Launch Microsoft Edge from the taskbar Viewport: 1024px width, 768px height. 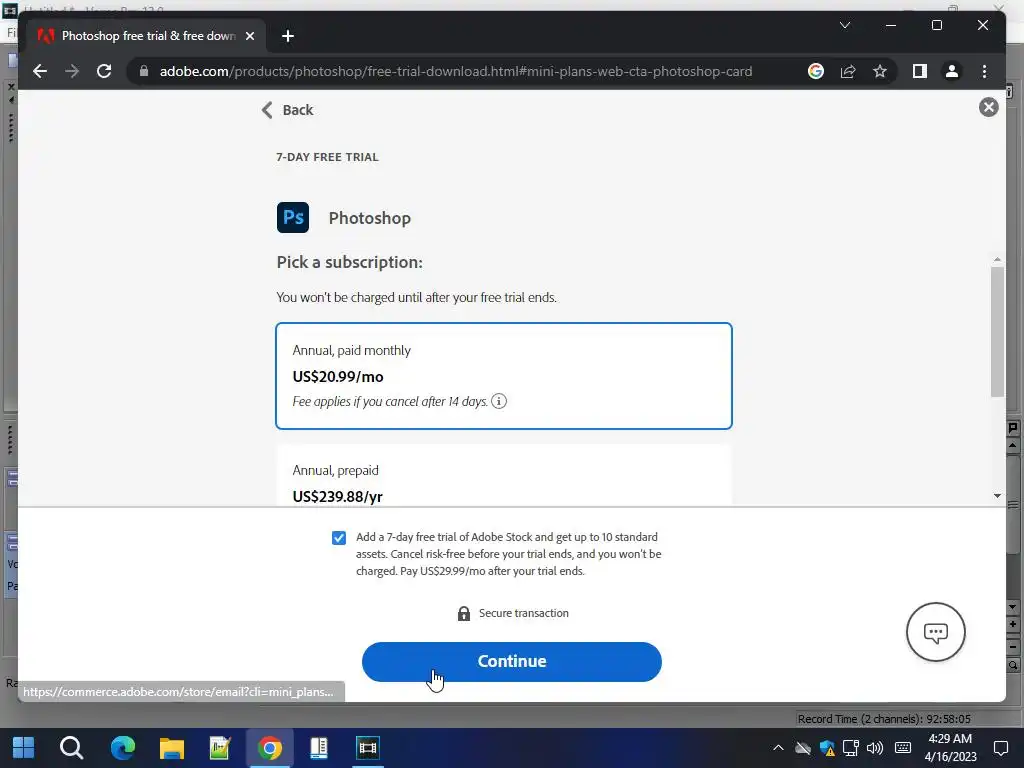(x=122, y=748)
